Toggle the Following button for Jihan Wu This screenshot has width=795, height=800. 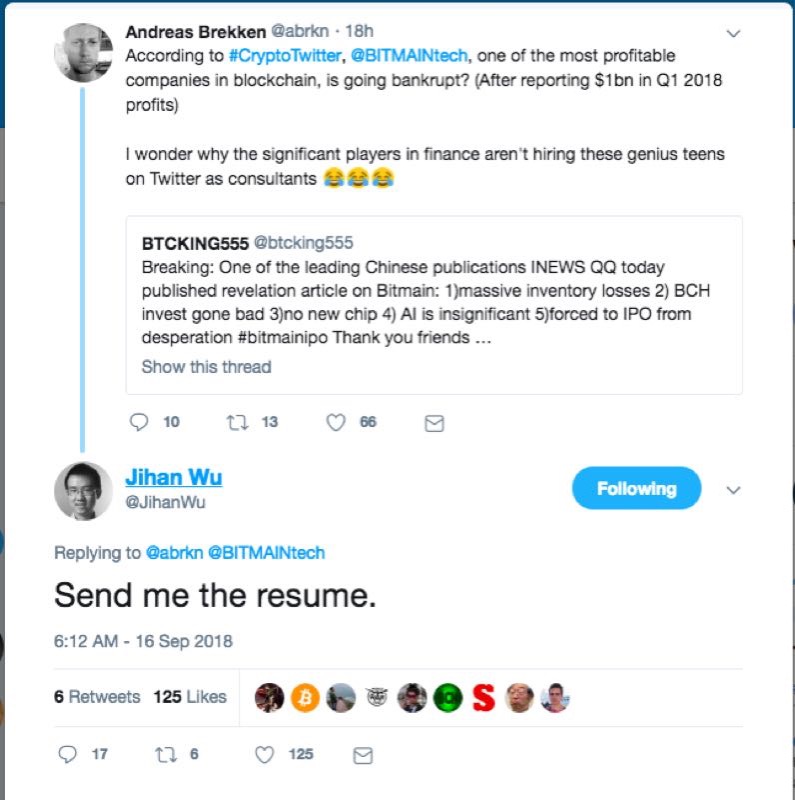click(636, 489)
